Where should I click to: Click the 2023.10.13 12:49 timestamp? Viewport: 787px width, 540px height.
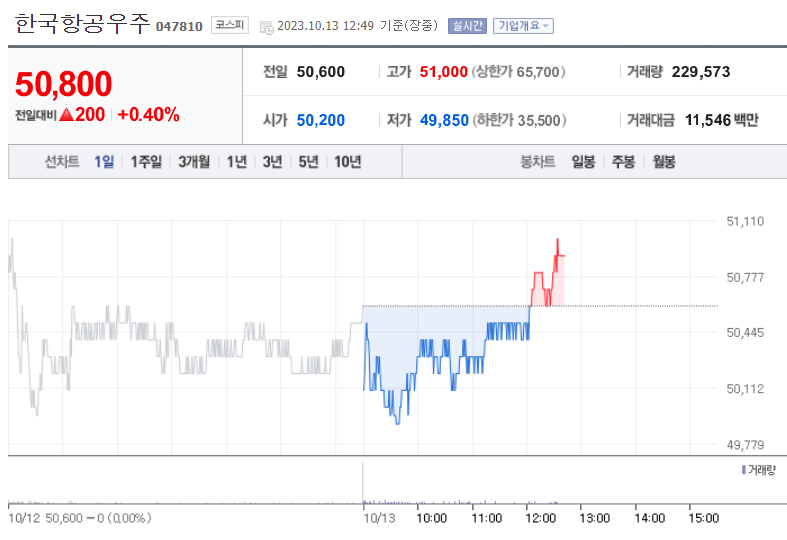tap(325, 26)
